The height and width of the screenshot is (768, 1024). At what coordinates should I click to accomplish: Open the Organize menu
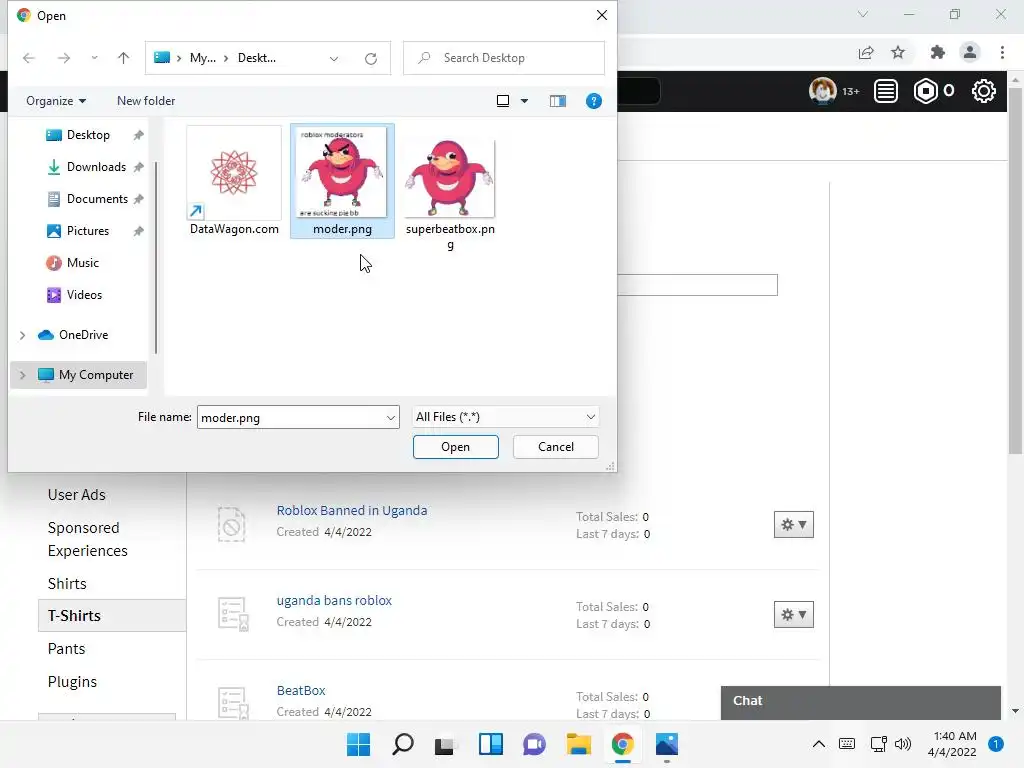tap(56, 101)
